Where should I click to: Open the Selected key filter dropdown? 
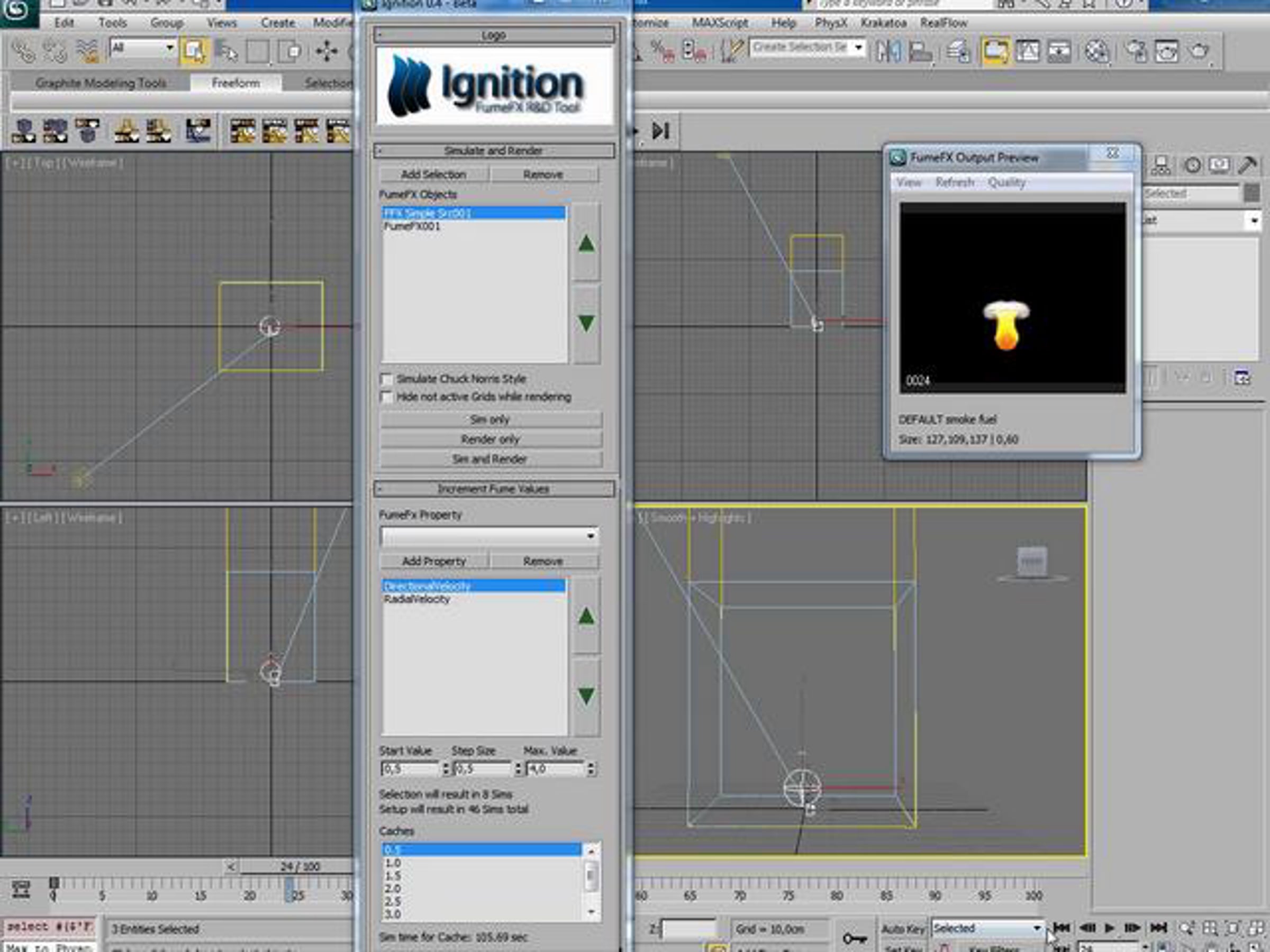(987, 928)
